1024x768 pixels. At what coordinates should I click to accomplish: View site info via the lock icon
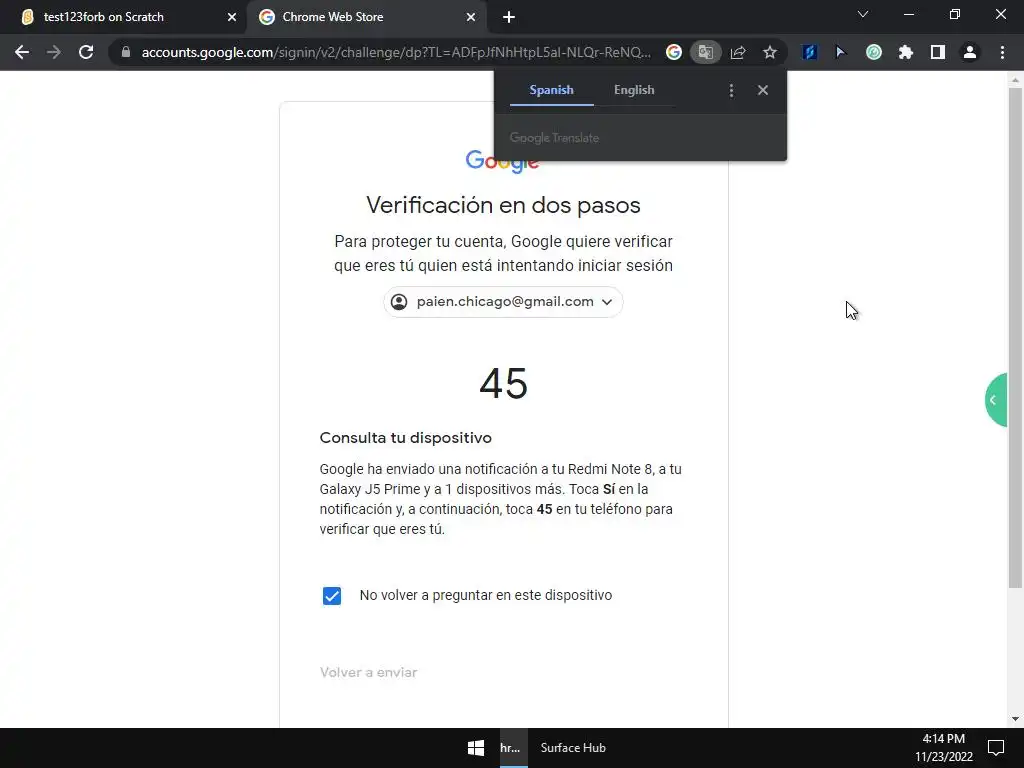click(x=126, y=52)
